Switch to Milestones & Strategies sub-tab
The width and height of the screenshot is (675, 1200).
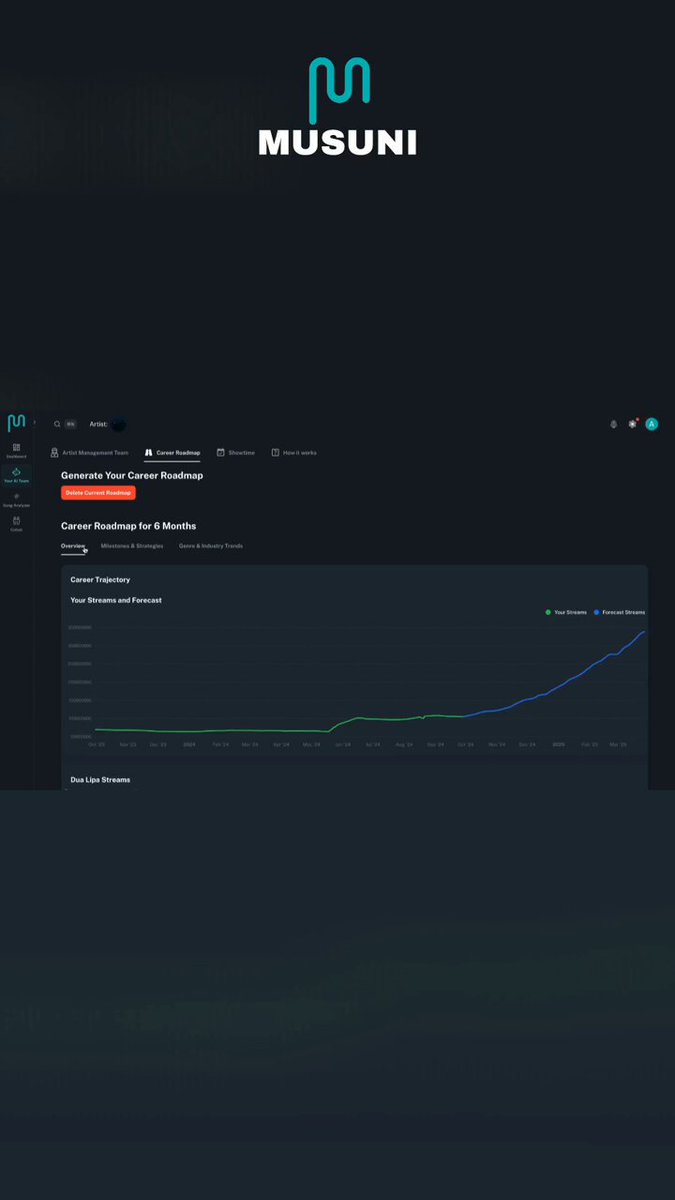132,546
